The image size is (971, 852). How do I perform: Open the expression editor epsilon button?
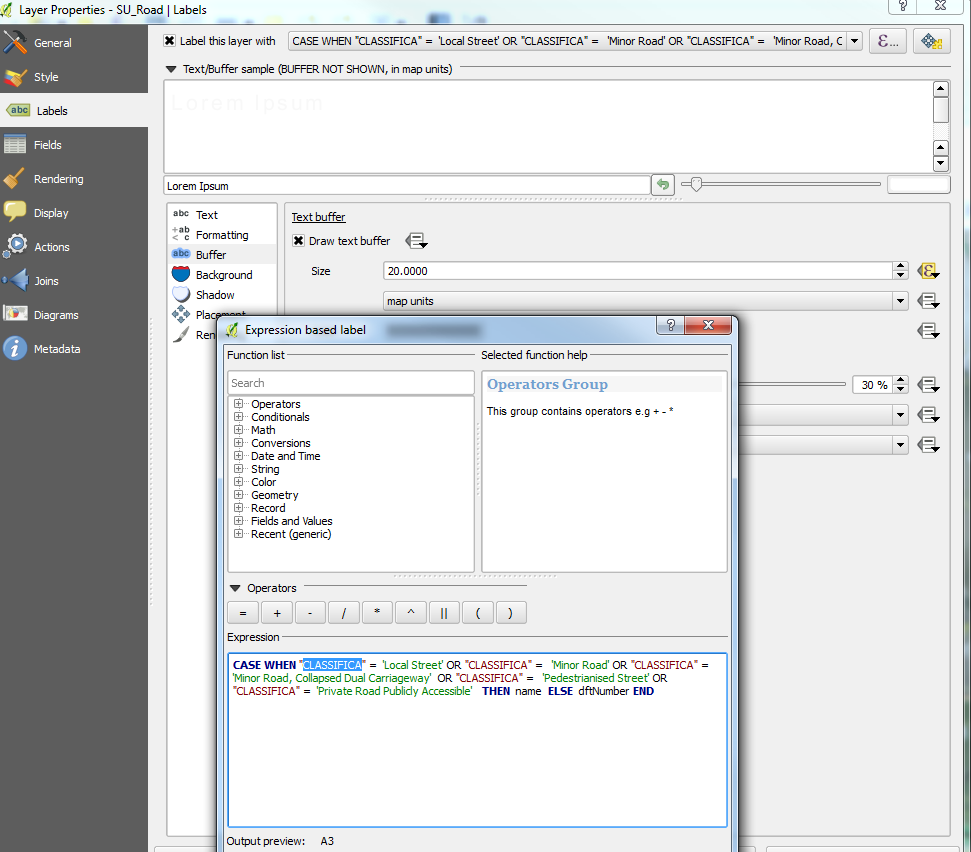tap(888, 41)
